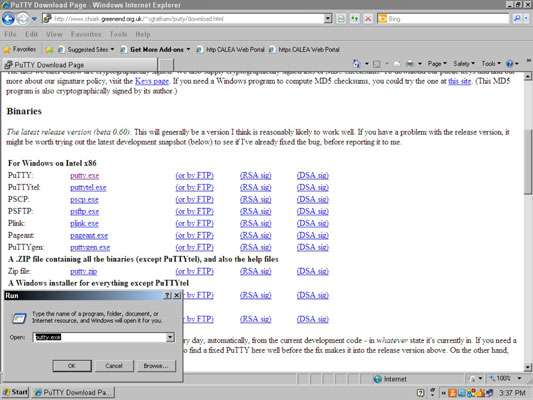Click the putty.zip download link
533x400 pixels.
click(83, 271)
